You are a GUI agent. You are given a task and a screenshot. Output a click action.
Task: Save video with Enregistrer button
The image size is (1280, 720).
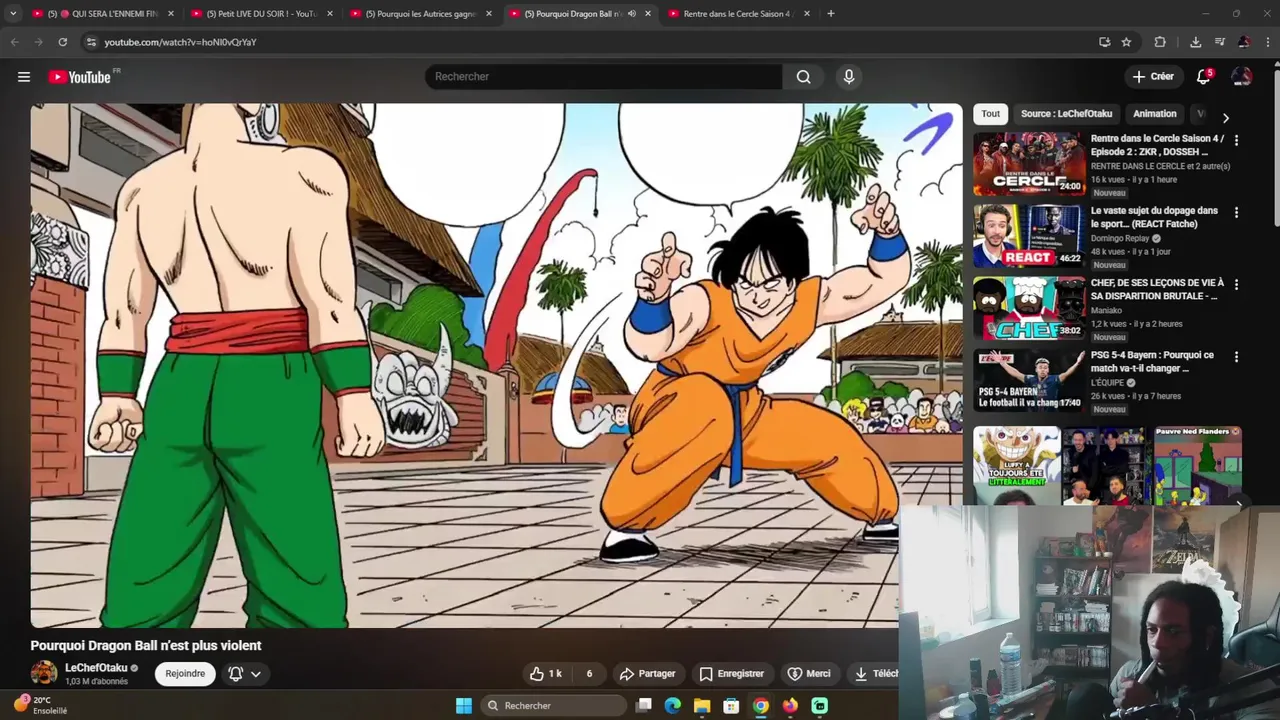731,674
